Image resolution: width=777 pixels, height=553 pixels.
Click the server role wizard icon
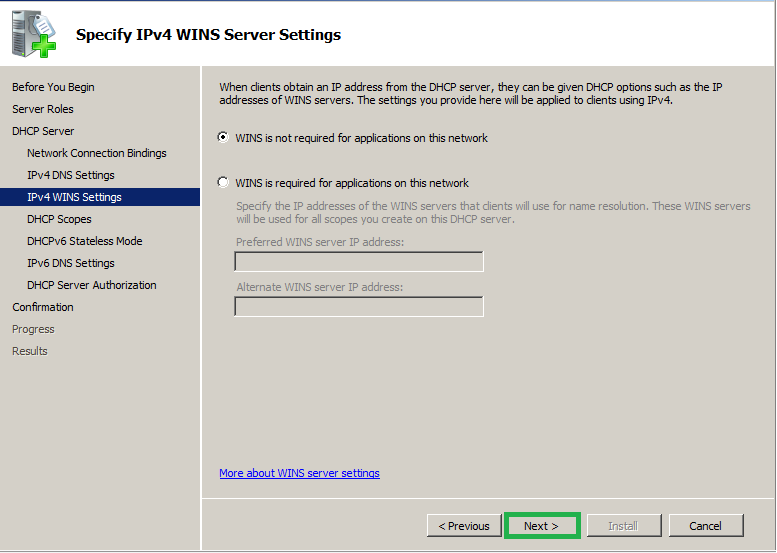pyautogui.click(x=34, y=34)
